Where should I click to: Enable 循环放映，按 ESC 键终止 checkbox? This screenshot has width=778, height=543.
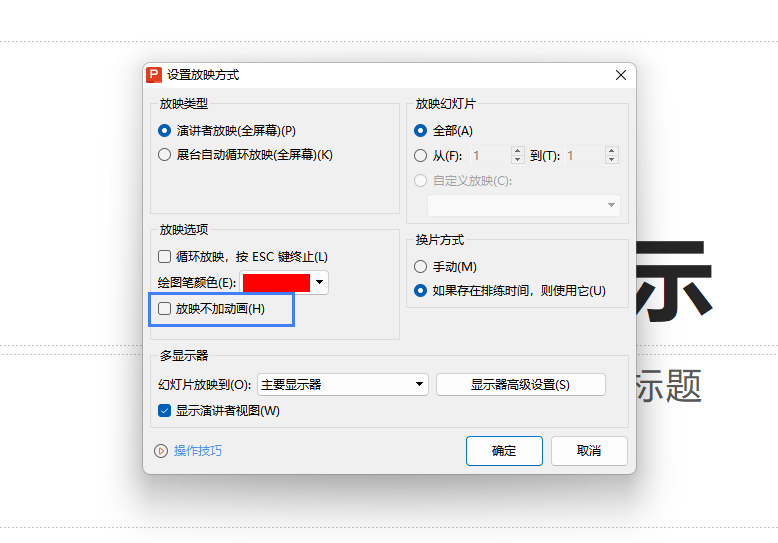point(164,257)
